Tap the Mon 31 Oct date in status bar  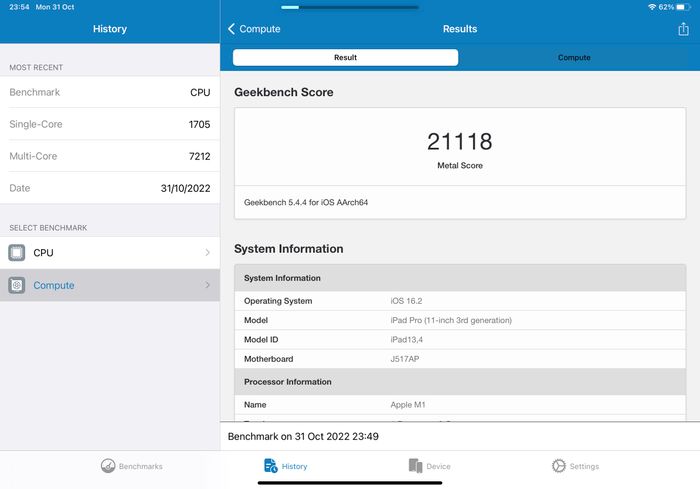click(x=55, y=7)
